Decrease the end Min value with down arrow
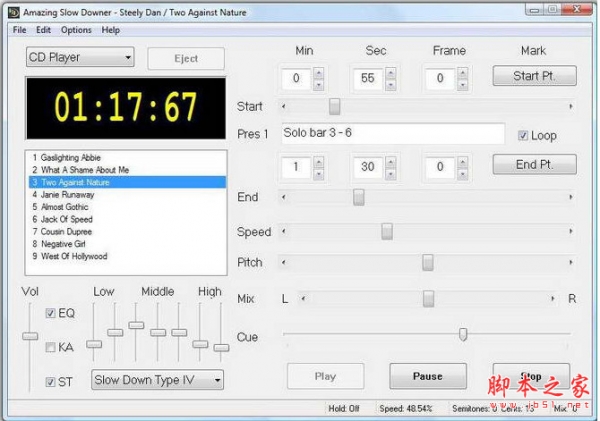600x421 pixels. [x=318, y=174]
